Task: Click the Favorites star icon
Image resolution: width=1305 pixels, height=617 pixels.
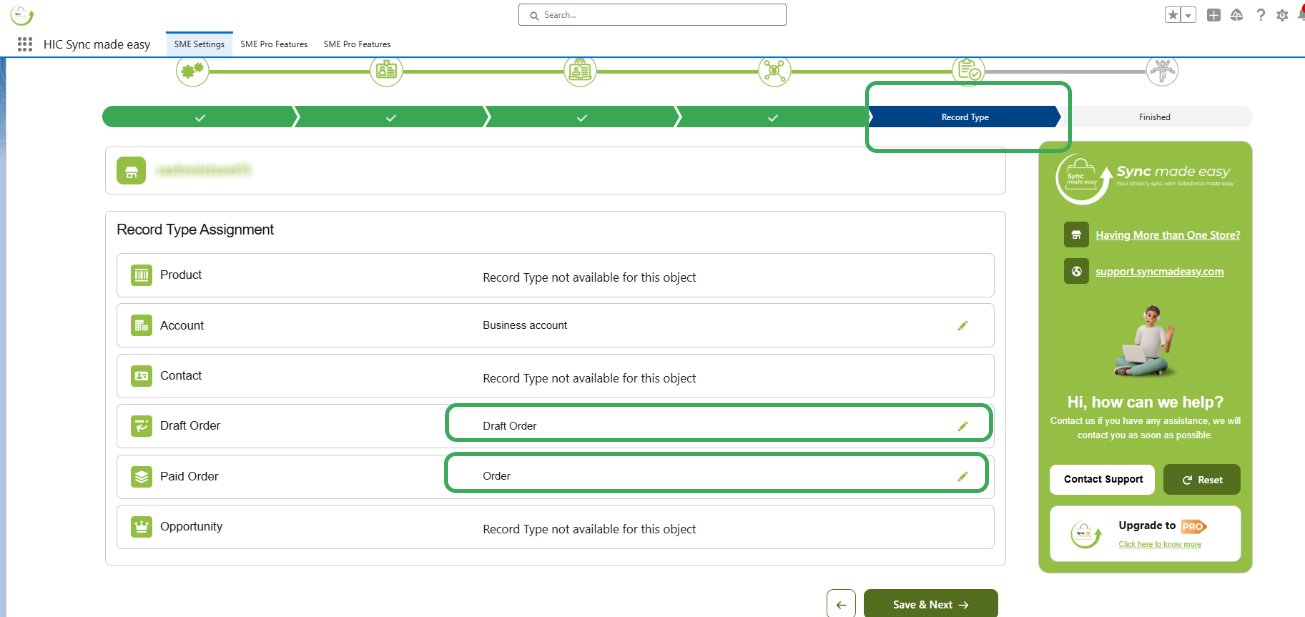Action: click(1173, 15)
